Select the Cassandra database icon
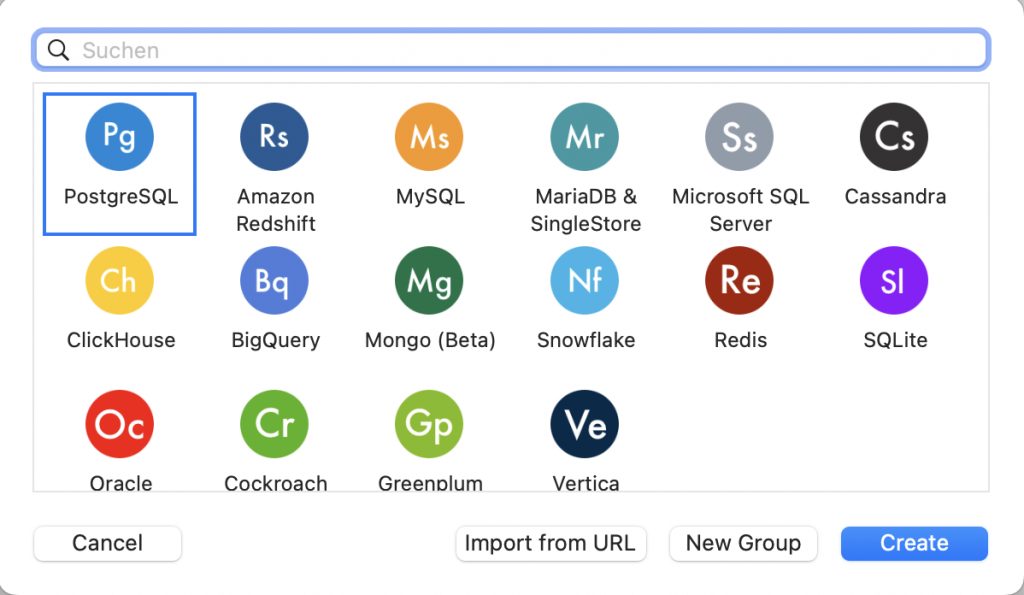Image resolution: width=1024 pixels, height=595 pixels. (x=894, y=137)
